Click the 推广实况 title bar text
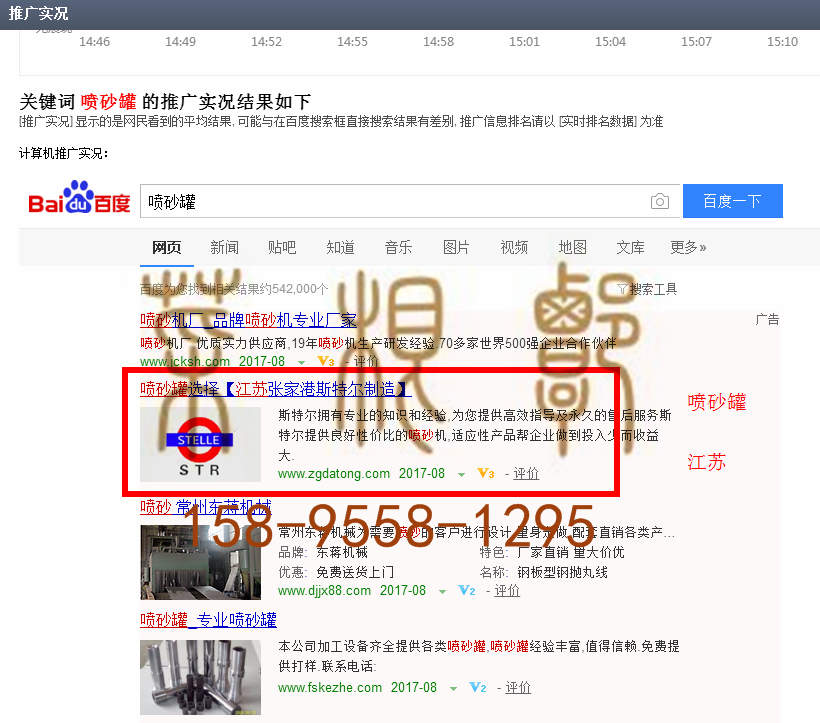 point(38,14)
